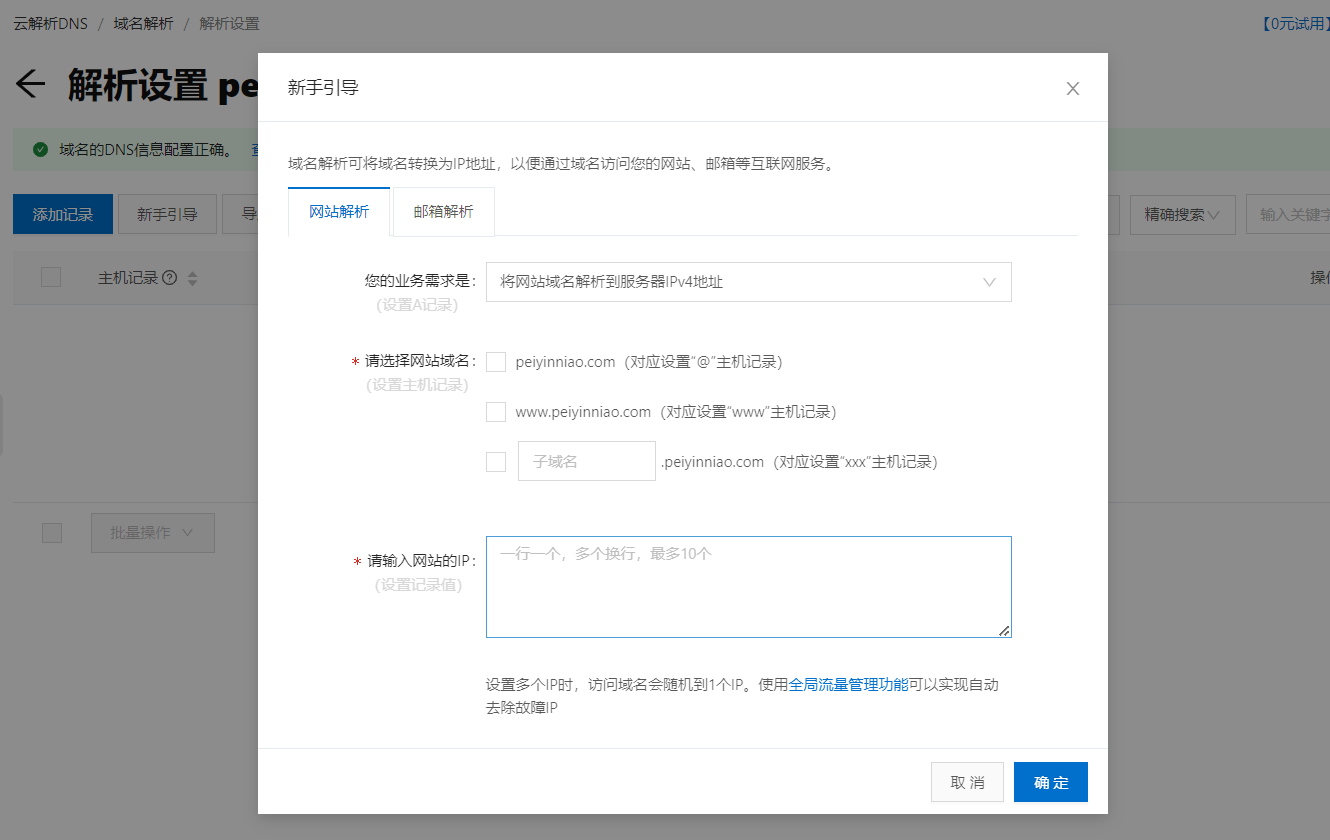Switch to the 网站解析 tab
The width and height of the screenshot is (1330, 840).
(x=339, y=211)
